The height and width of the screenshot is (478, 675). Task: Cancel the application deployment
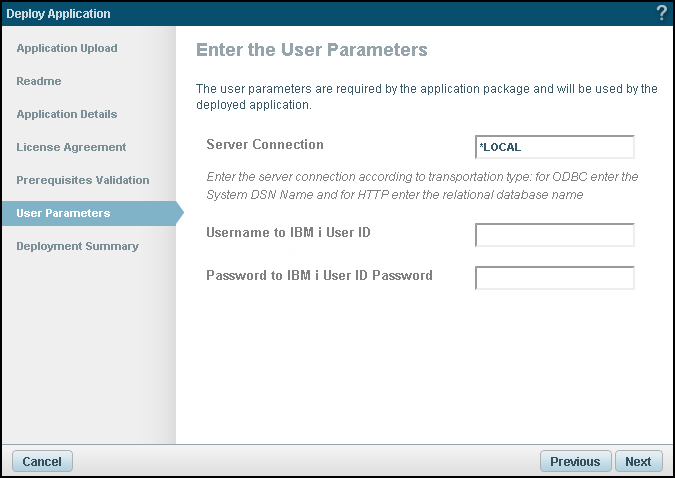pos(42,461)
